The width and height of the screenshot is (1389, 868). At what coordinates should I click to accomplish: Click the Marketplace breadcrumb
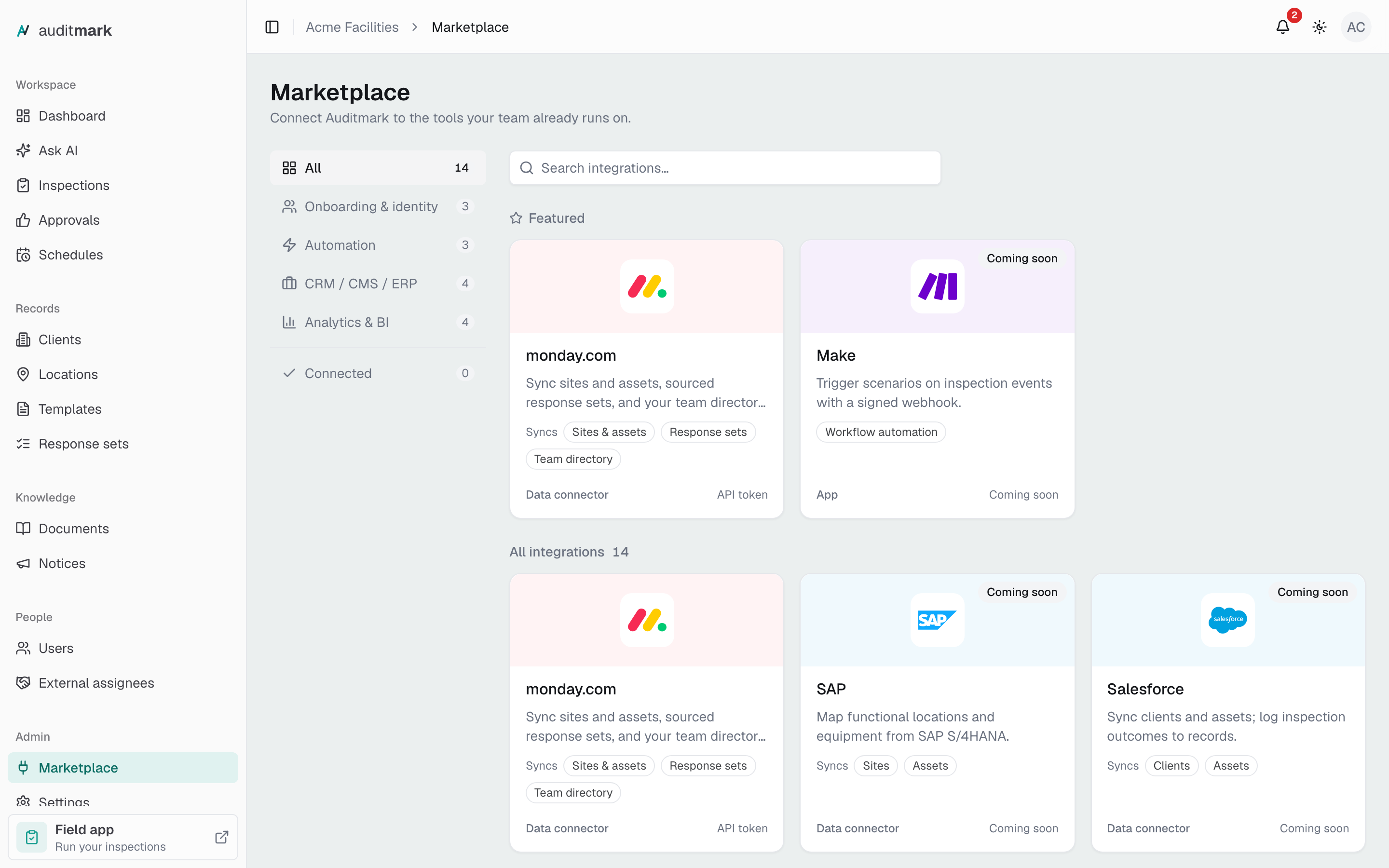point(470,27)
